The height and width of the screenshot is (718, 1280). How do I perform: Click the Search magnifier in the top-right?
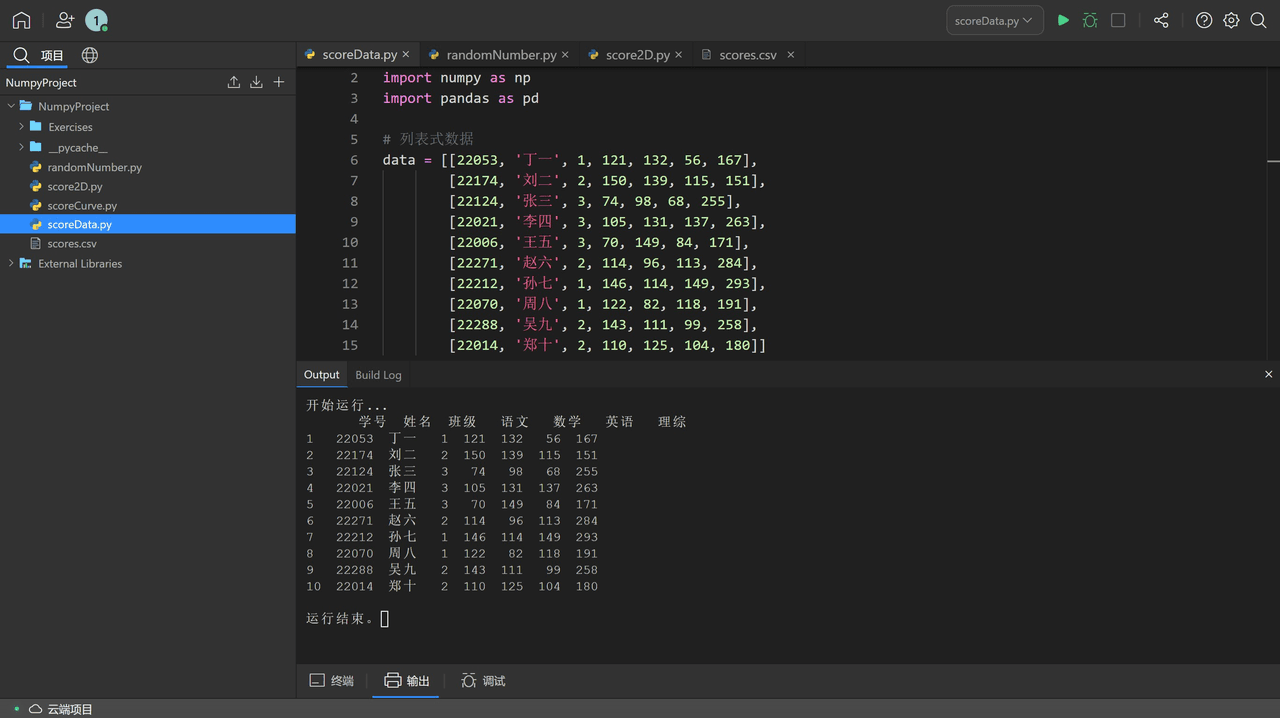(1259, 19)
